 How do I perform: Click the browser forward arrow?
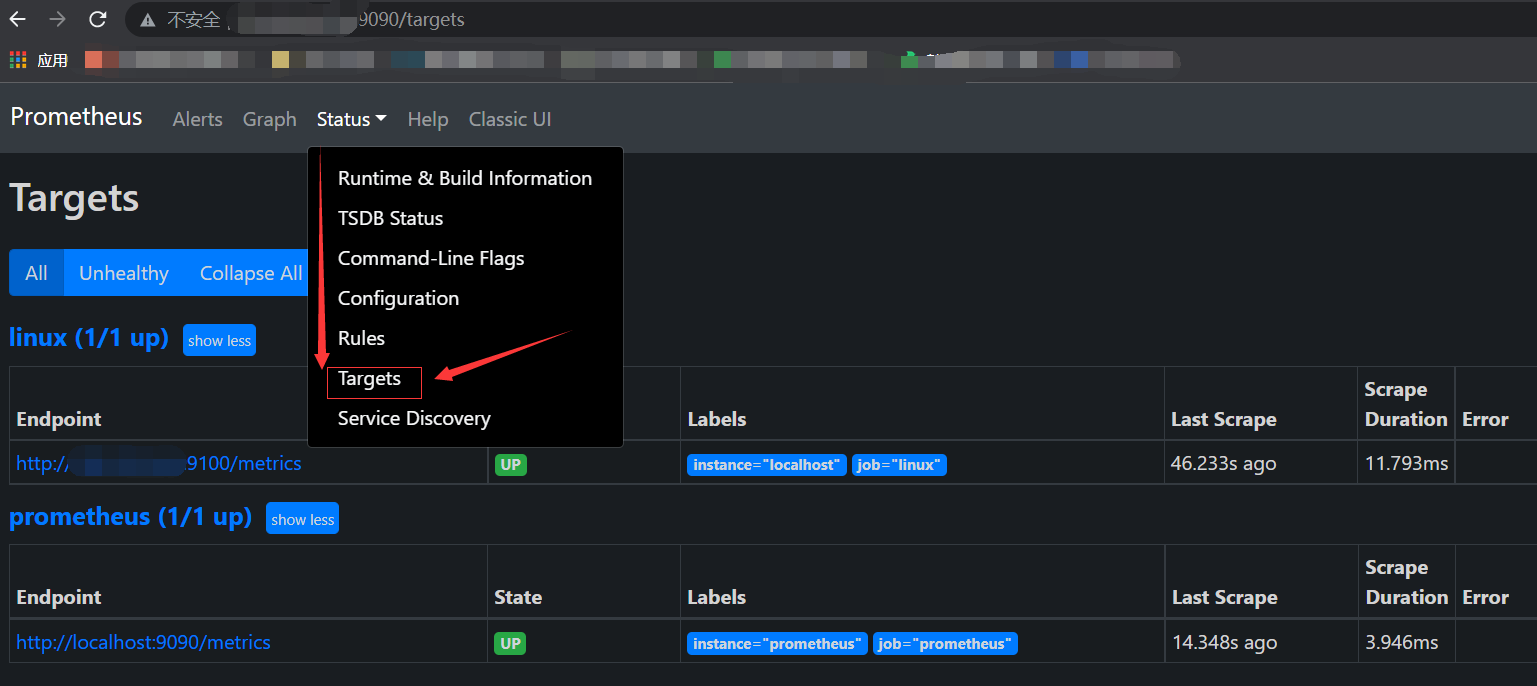(x=58, y=19)
